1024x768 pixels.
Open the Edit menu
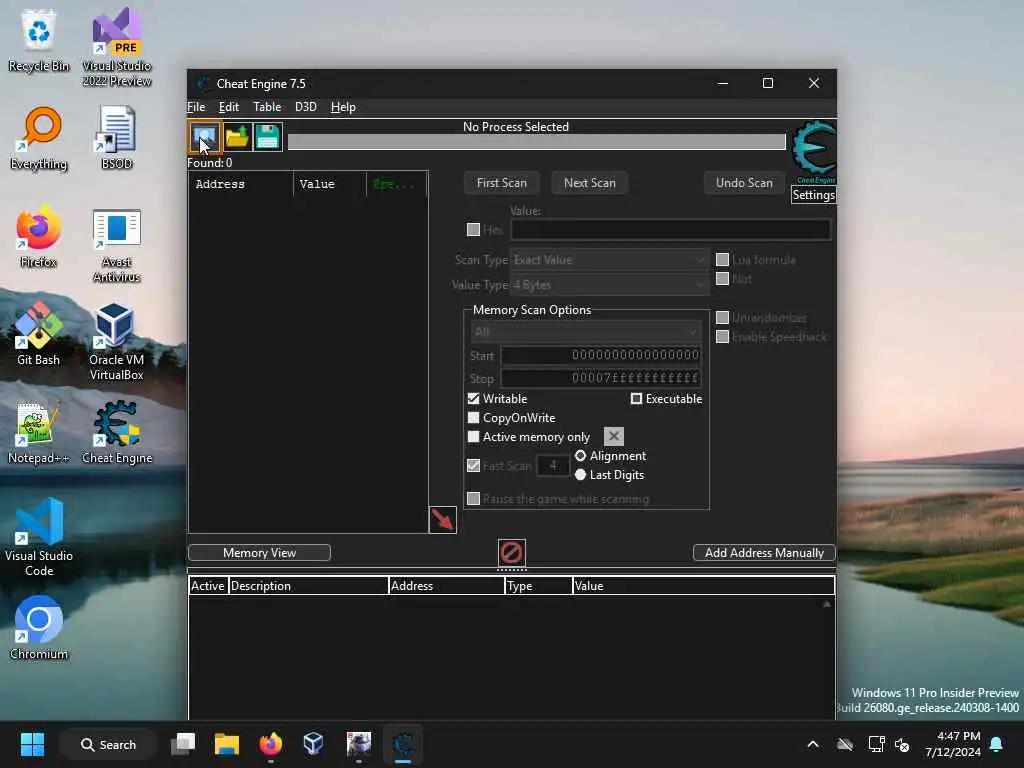pos(229,107)
